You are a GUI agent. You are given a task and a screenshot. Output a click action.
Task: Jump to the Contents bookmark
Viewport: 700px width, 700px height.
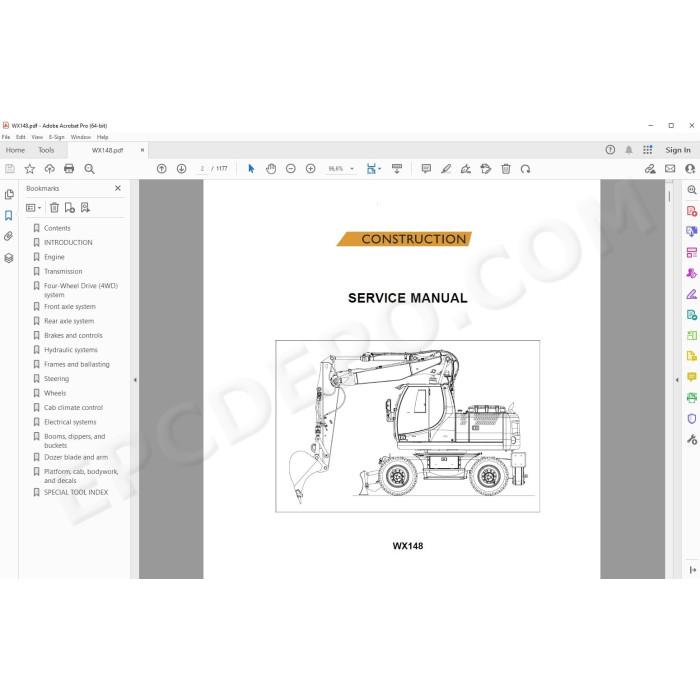pyautogui.click(x=57, y=228)
